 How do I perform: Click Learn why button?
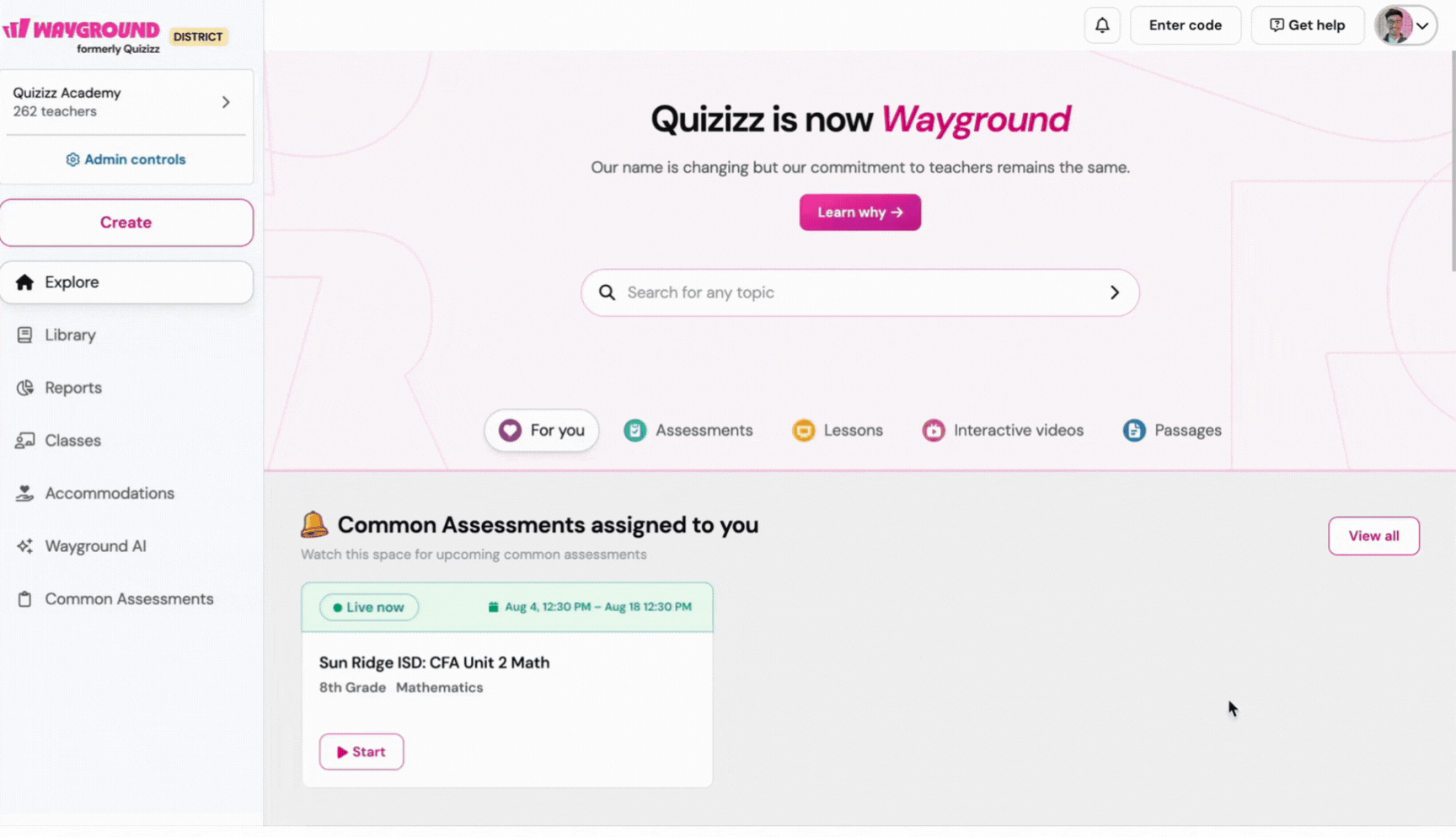pos(860,212)
